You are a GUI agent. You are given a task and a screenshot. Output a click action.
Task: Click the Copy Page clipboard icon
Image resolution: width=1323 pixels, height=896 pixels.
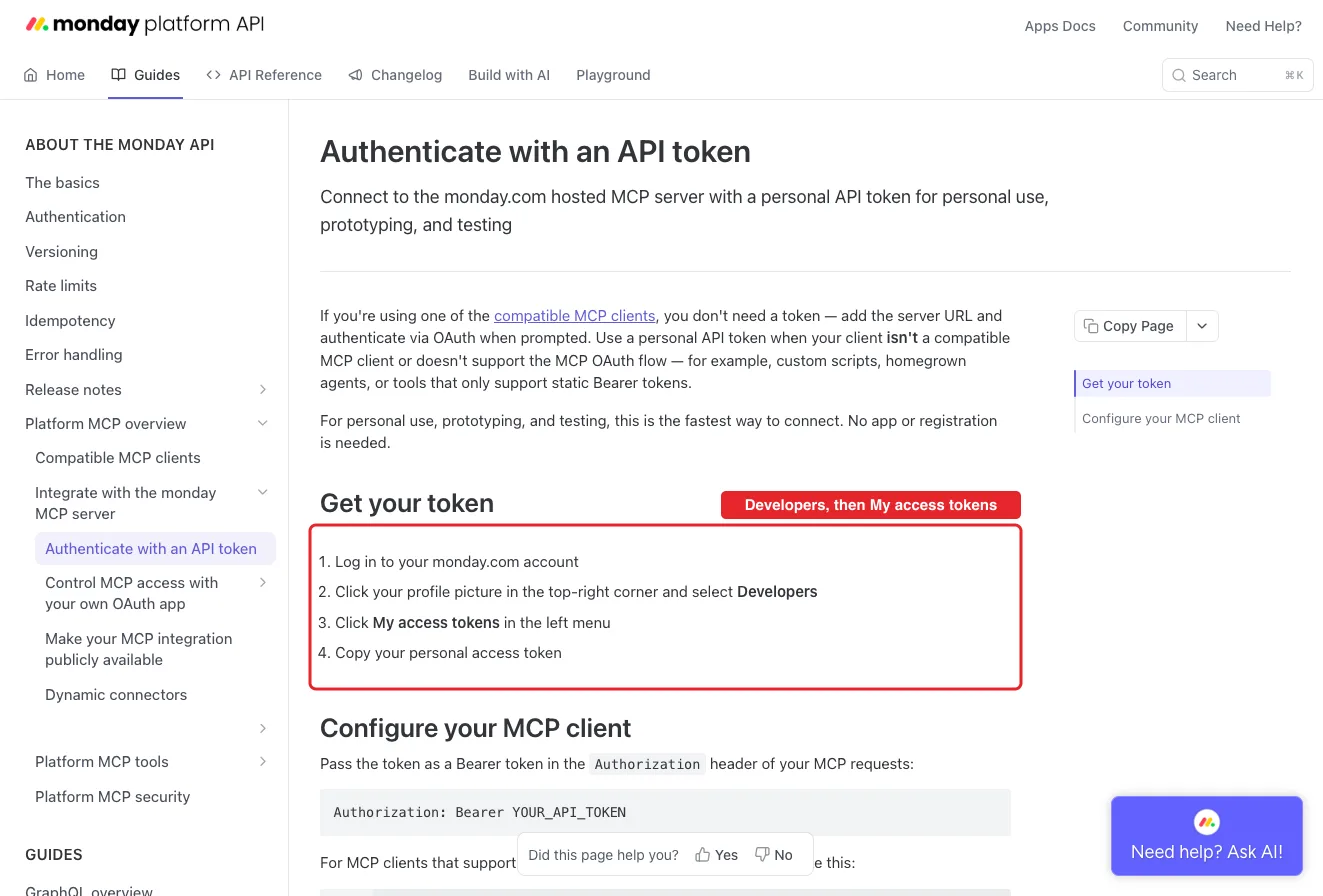tap(1091, 326)
